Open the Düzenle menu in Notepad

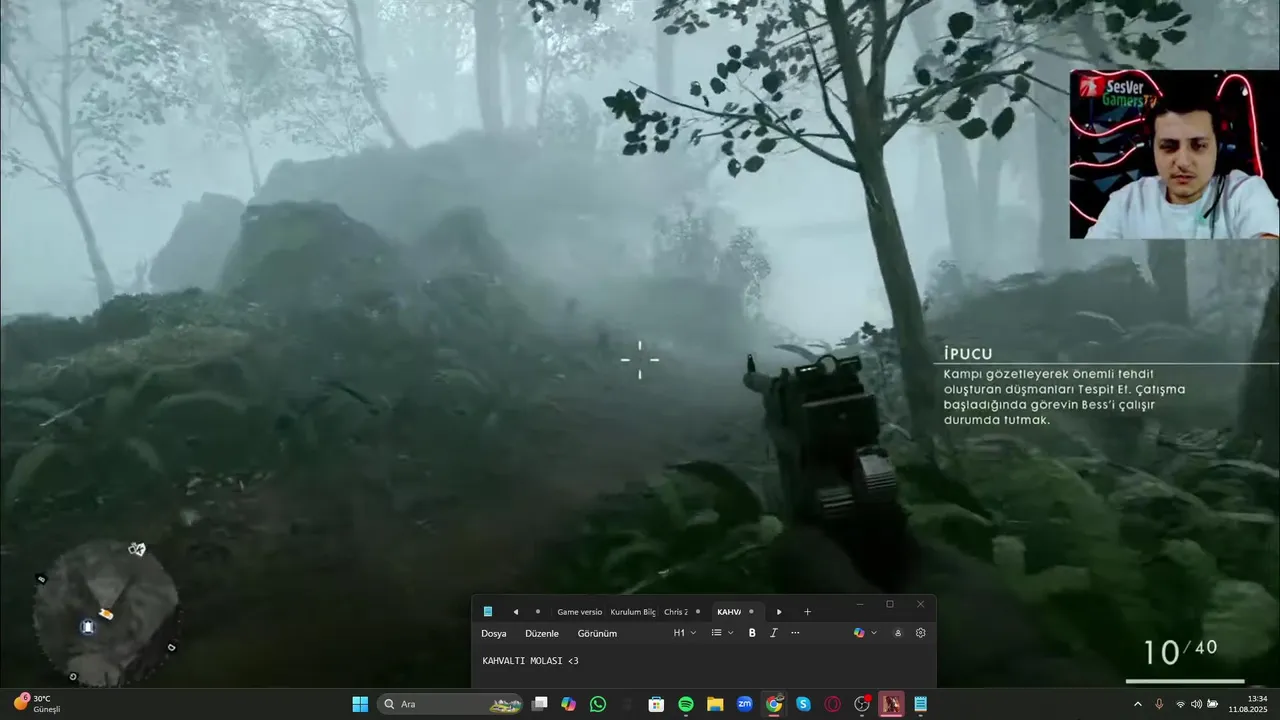coord(542,633)
